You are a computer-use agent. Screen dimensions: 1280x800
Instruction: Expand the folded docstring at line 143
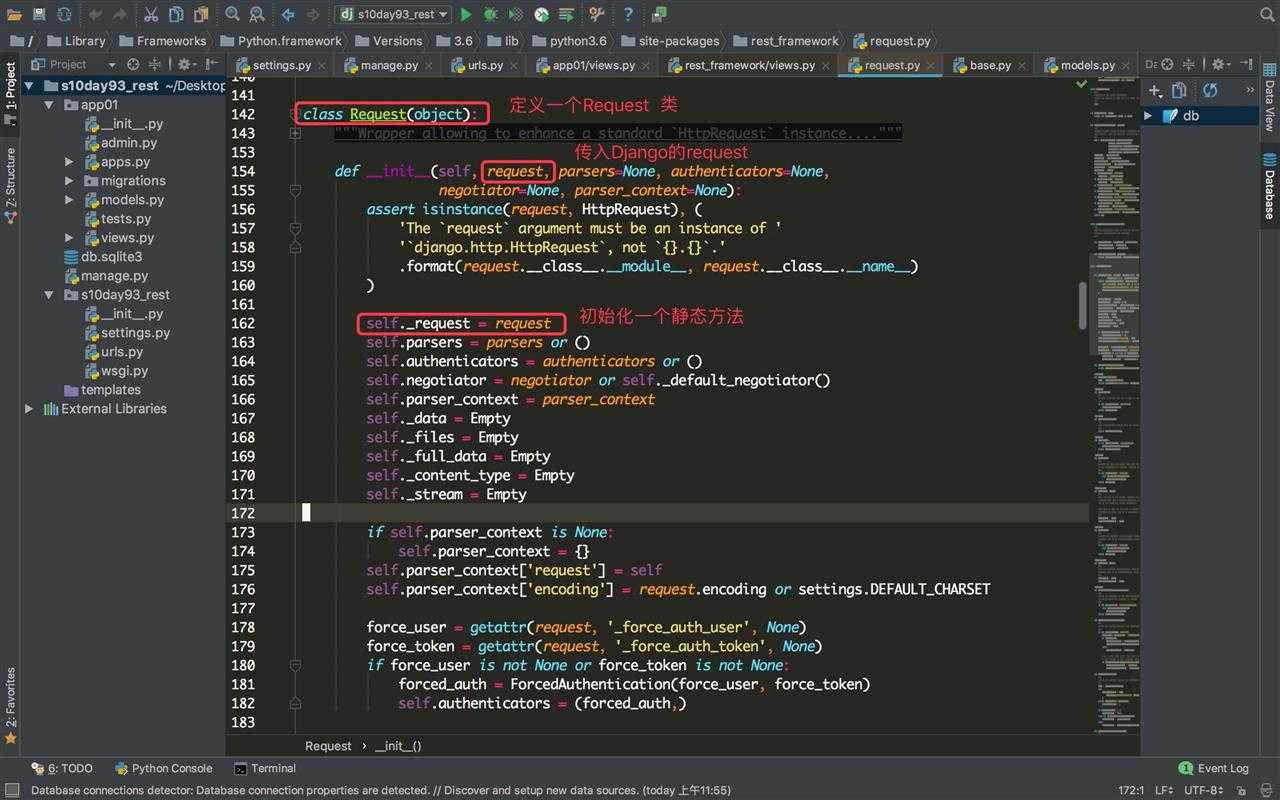295,134
